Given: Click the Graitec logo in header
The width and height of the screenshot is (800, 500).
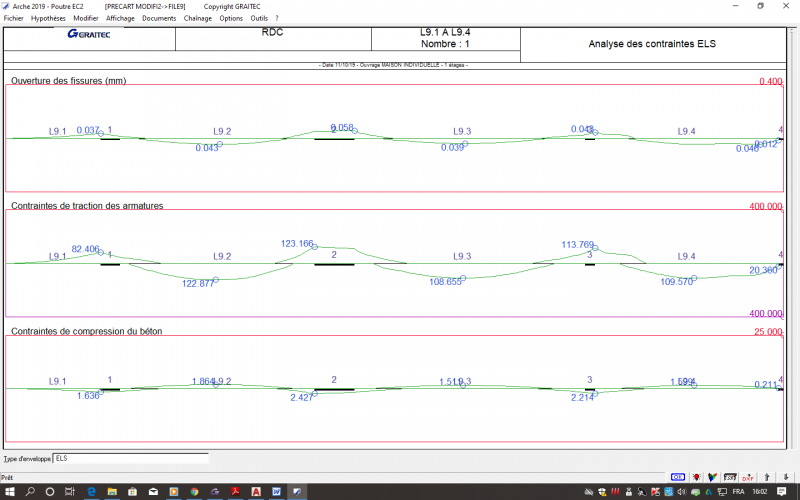Looking at the screenshot, I should point(89,34).
